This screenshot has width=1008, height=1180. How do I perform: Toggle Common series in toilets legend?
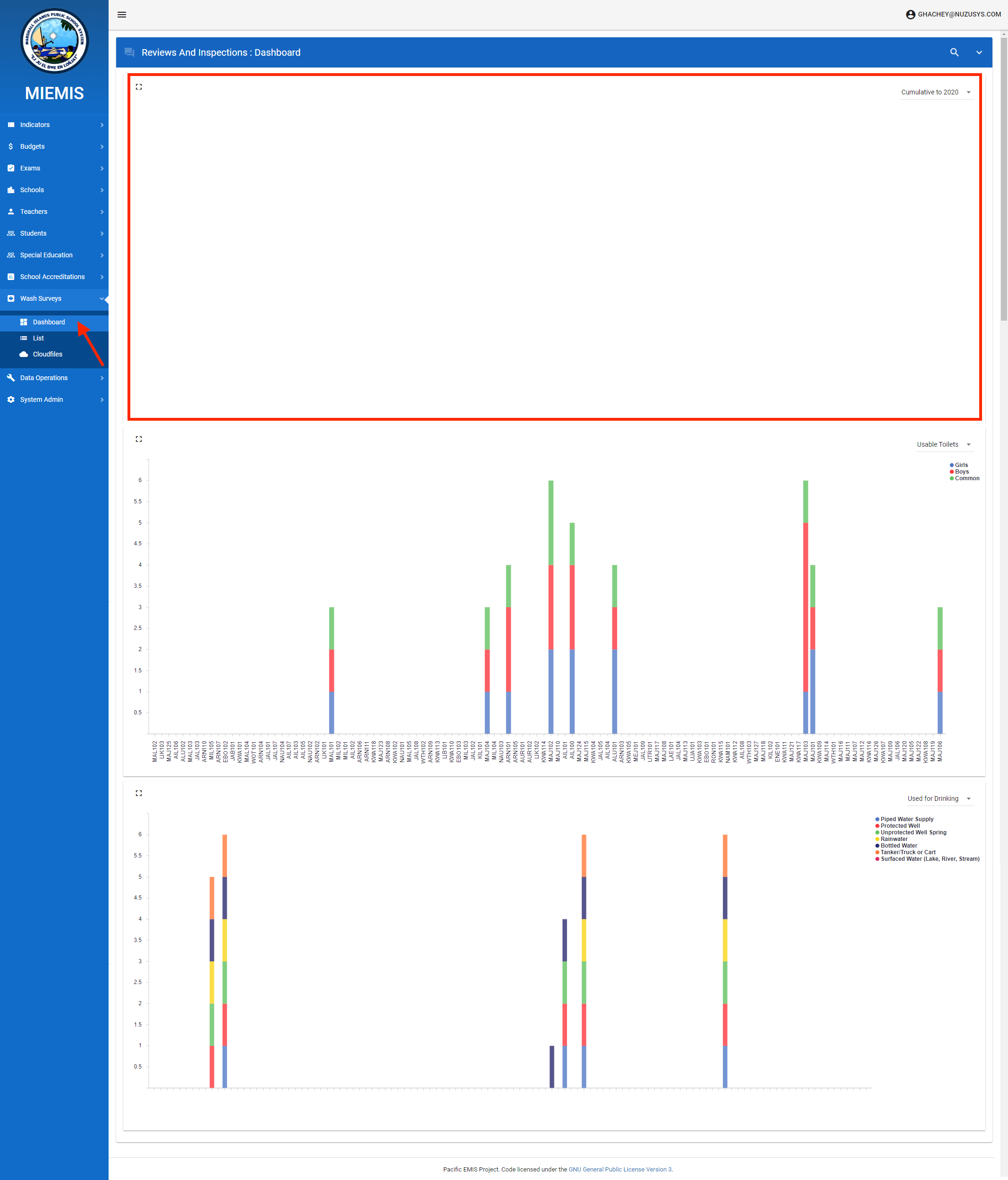coord(966,478)
